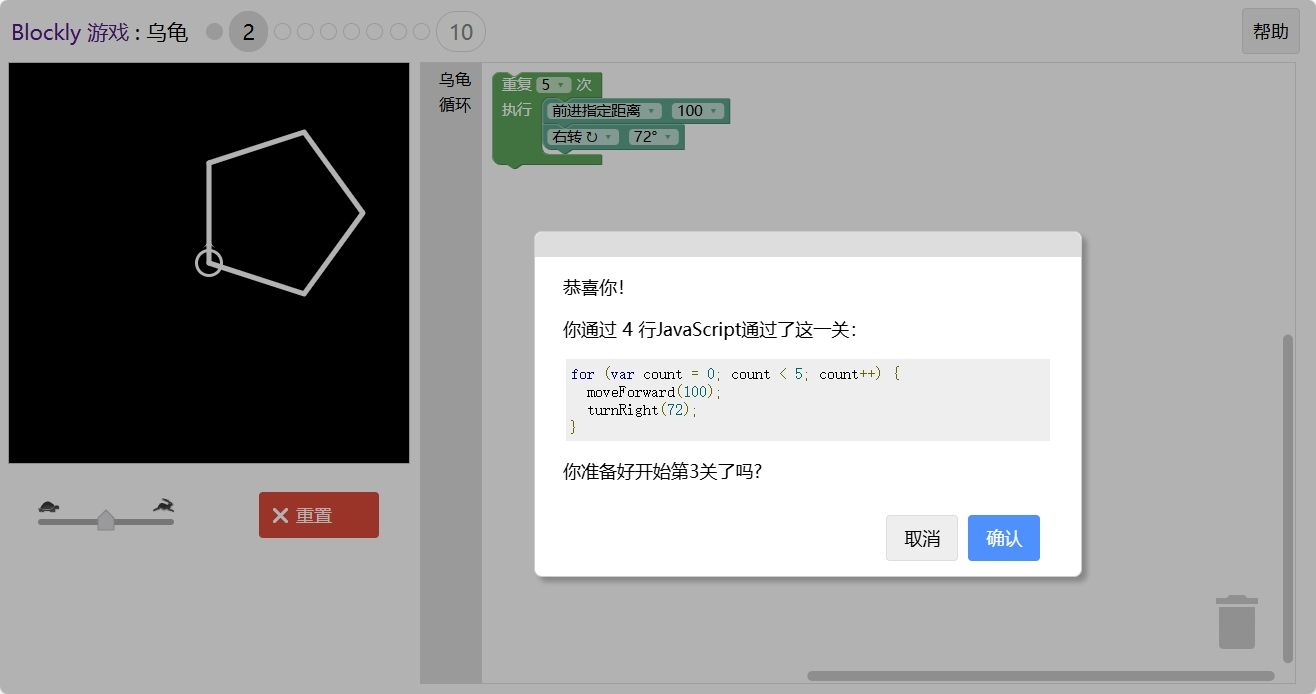The height and width of the screenshot is (694, 1316).
Task: Select current level 2 indicator
Action: click(x=249, y=32)
